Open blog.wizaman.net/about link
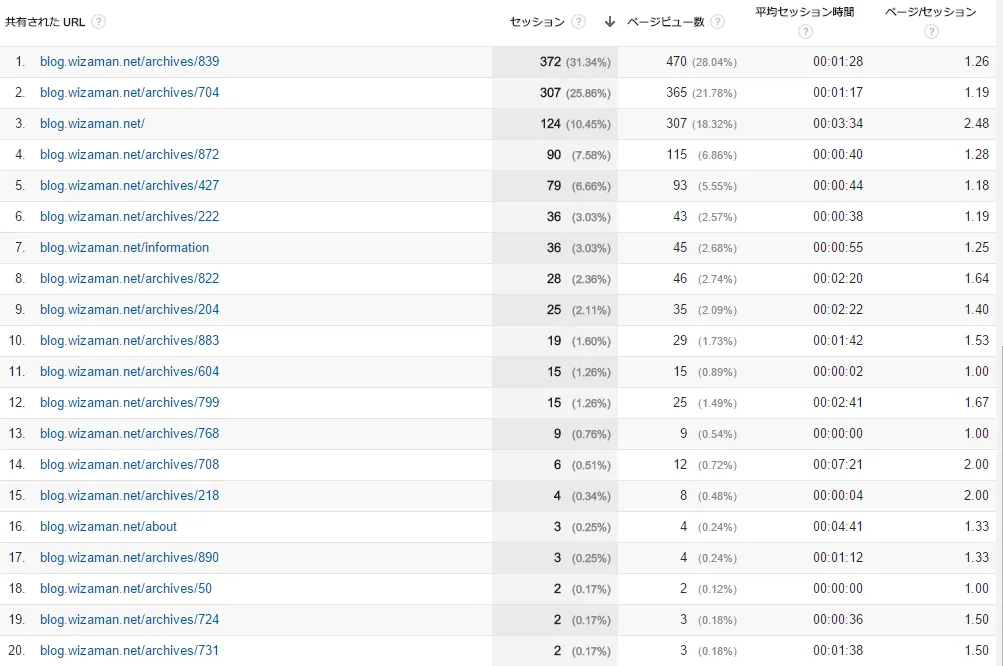The image size is (1003, 666). coord(108,527)
